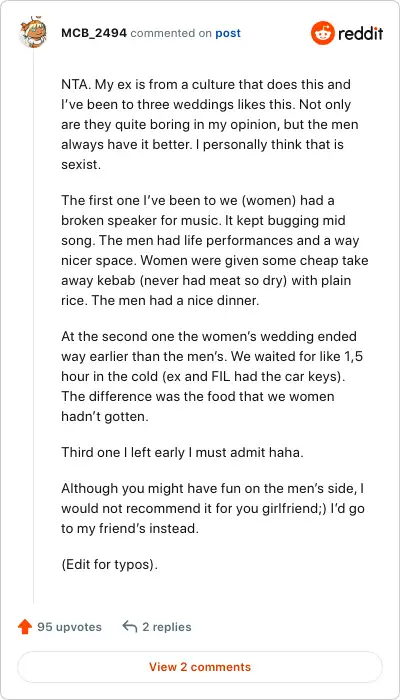Click the orange Reddit Snoo logo
This screenshot has width=400, height=700.
pyautogui.click(x=322, y=33)
